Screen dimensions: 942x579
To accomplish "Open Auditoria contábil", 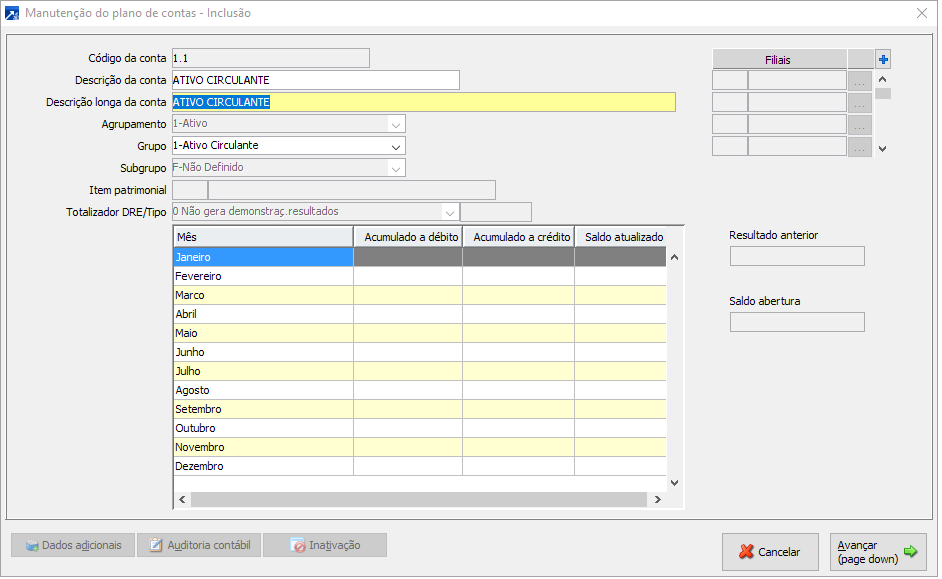I will [x=199, y=545].
